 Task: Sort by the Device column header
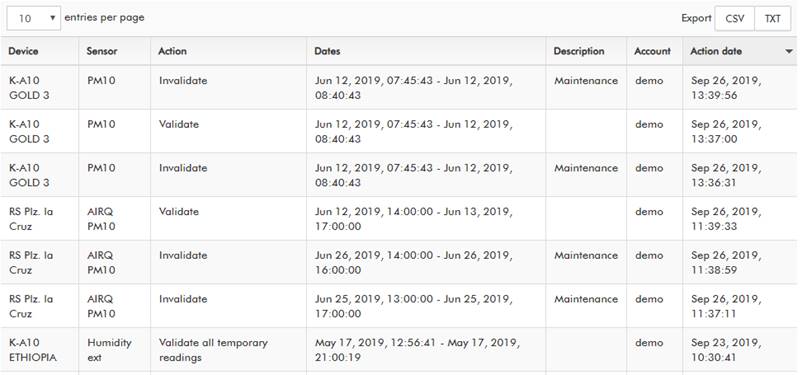tap(23, 51)
